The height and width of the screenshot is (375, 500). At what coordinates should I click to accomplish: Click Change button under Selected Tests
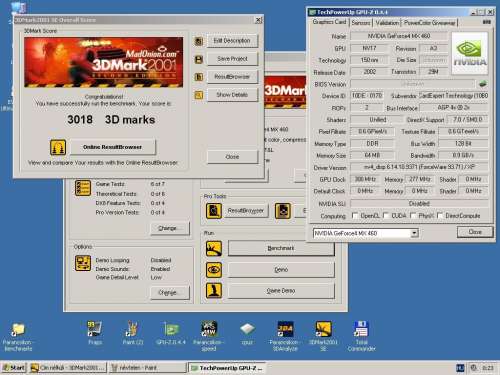[x=170, y=228]
